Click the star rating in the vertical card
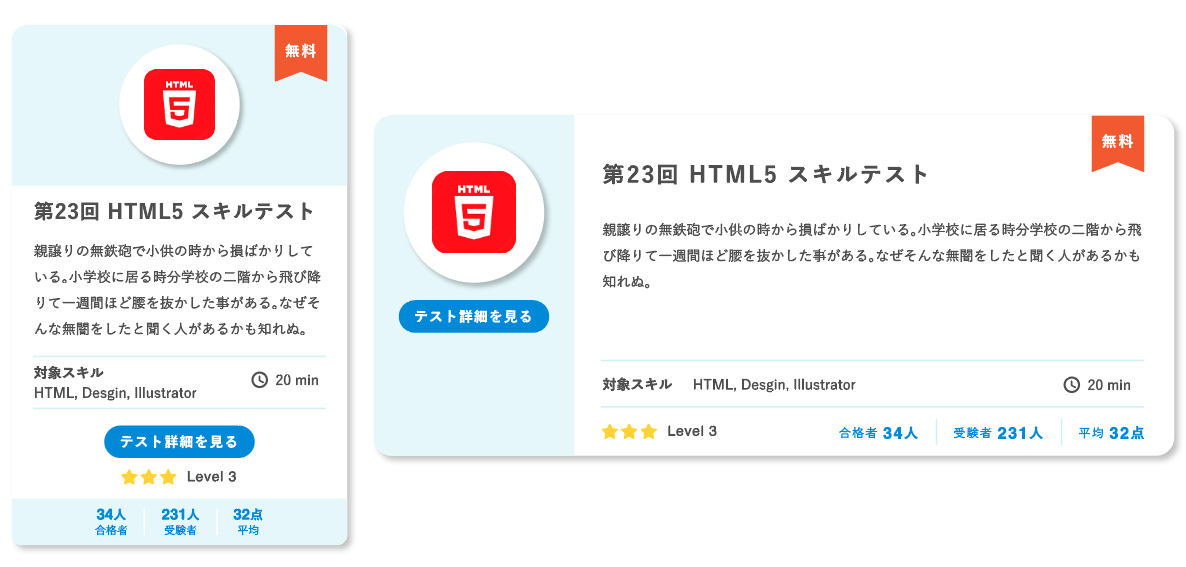The height and width of the screenshot is (567, 1186). pyautogui.click(x=149, y=477)
